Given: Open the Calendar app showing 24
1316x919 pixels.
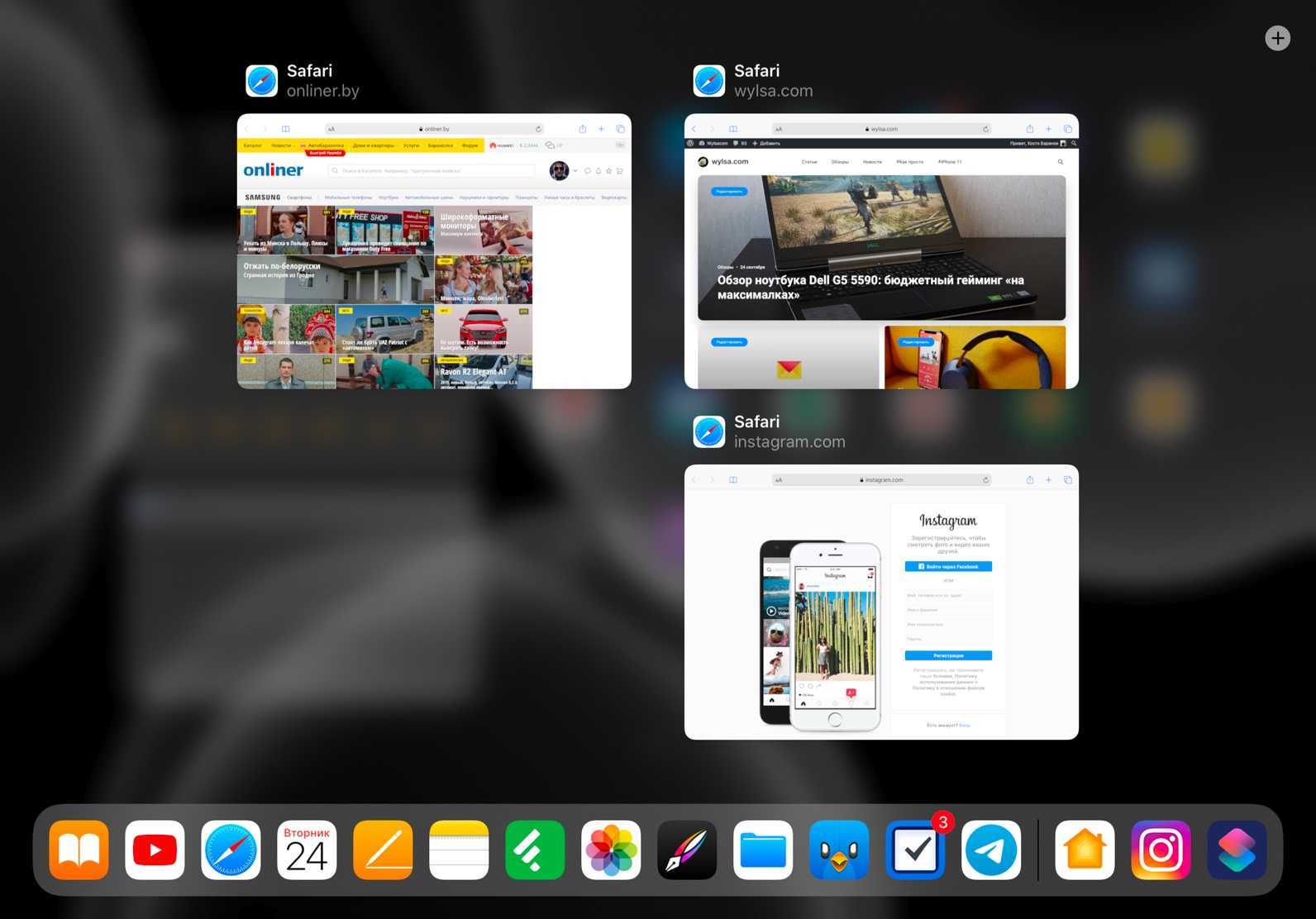Looking at the screenshot, I should point(307,850).
